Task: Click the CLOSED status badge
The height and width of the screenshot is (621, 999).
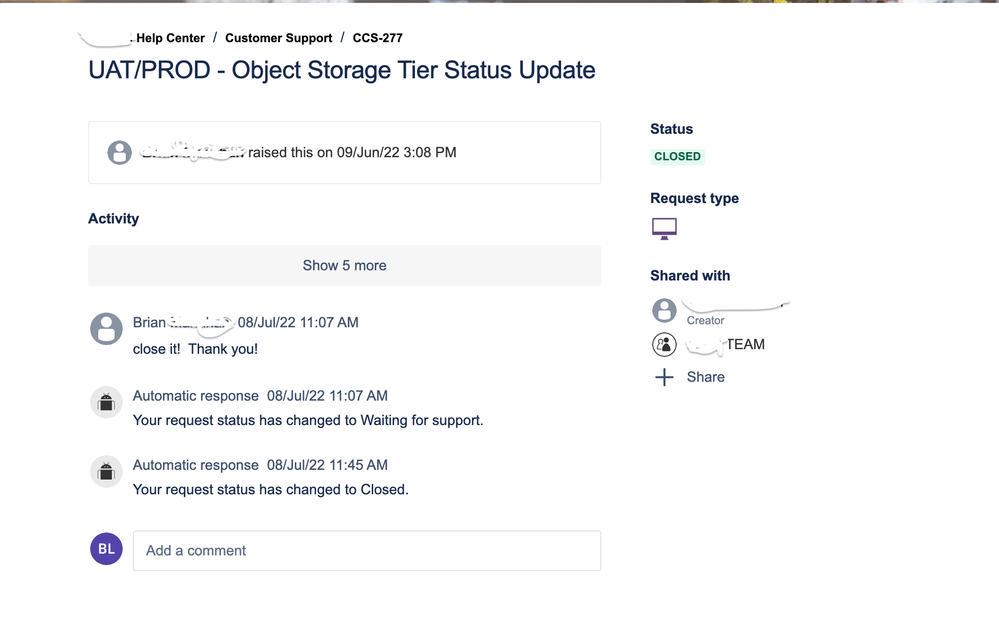Action: [x=677, y=157]
